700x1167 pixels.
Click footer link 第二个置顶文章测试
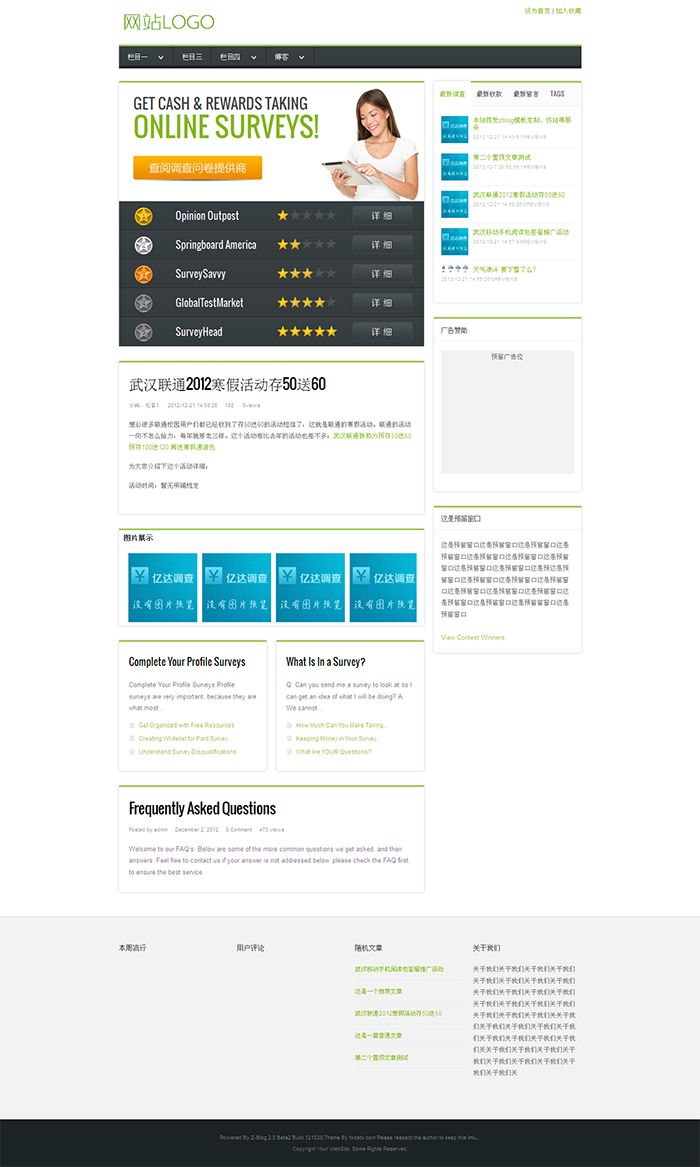tap(382, 1058)
